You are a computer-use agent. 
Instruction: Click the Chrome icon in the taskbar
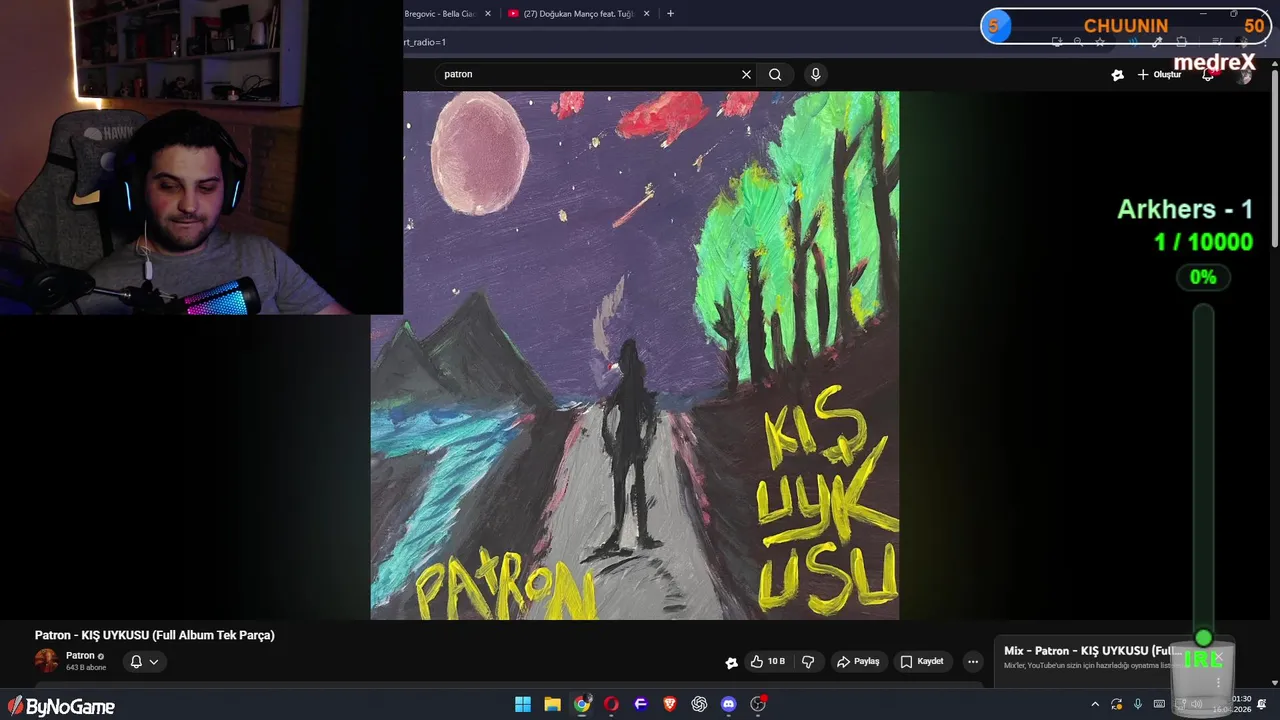click(582, 704)
